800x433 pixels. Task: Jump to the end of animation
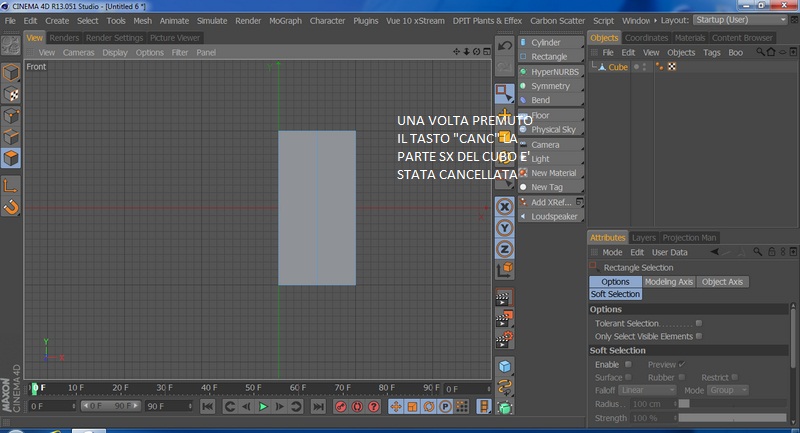coord(318,406)
